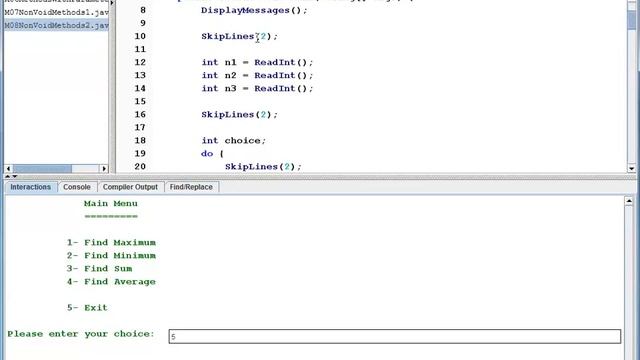
Task: Click interactions pane scroll up arrow
Action: pos(629,201)
